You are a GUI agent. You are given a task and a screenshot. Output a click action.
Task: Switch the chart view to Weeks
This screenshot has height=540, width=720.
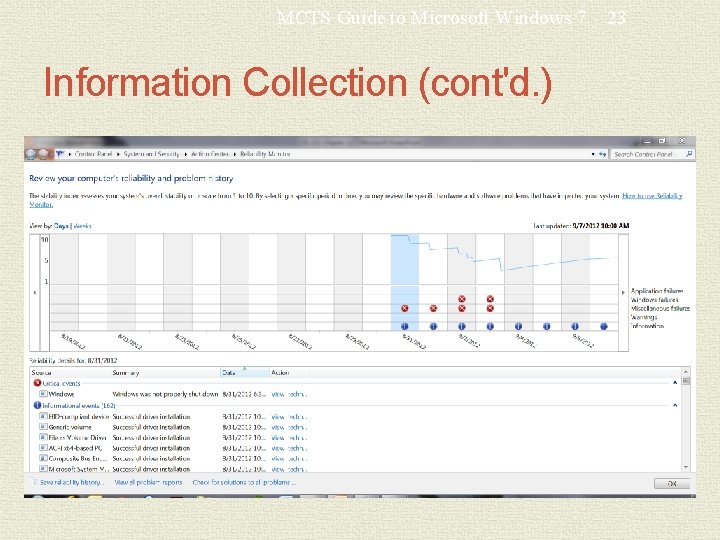coord(83,226)
